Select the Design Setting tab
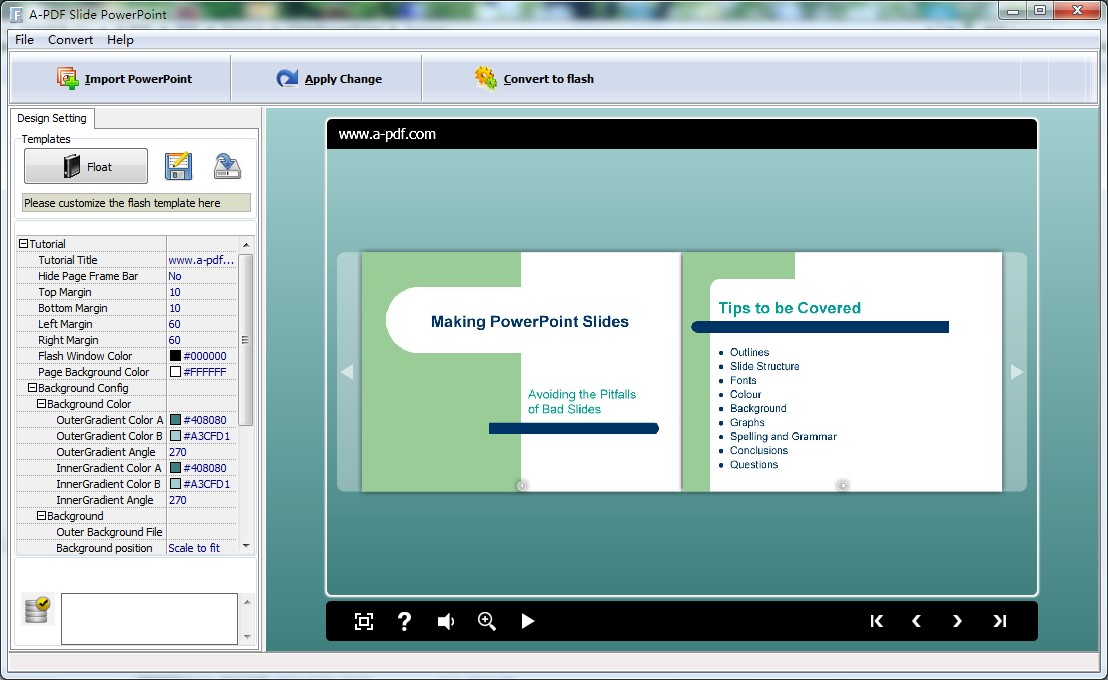 click(52, 118)
